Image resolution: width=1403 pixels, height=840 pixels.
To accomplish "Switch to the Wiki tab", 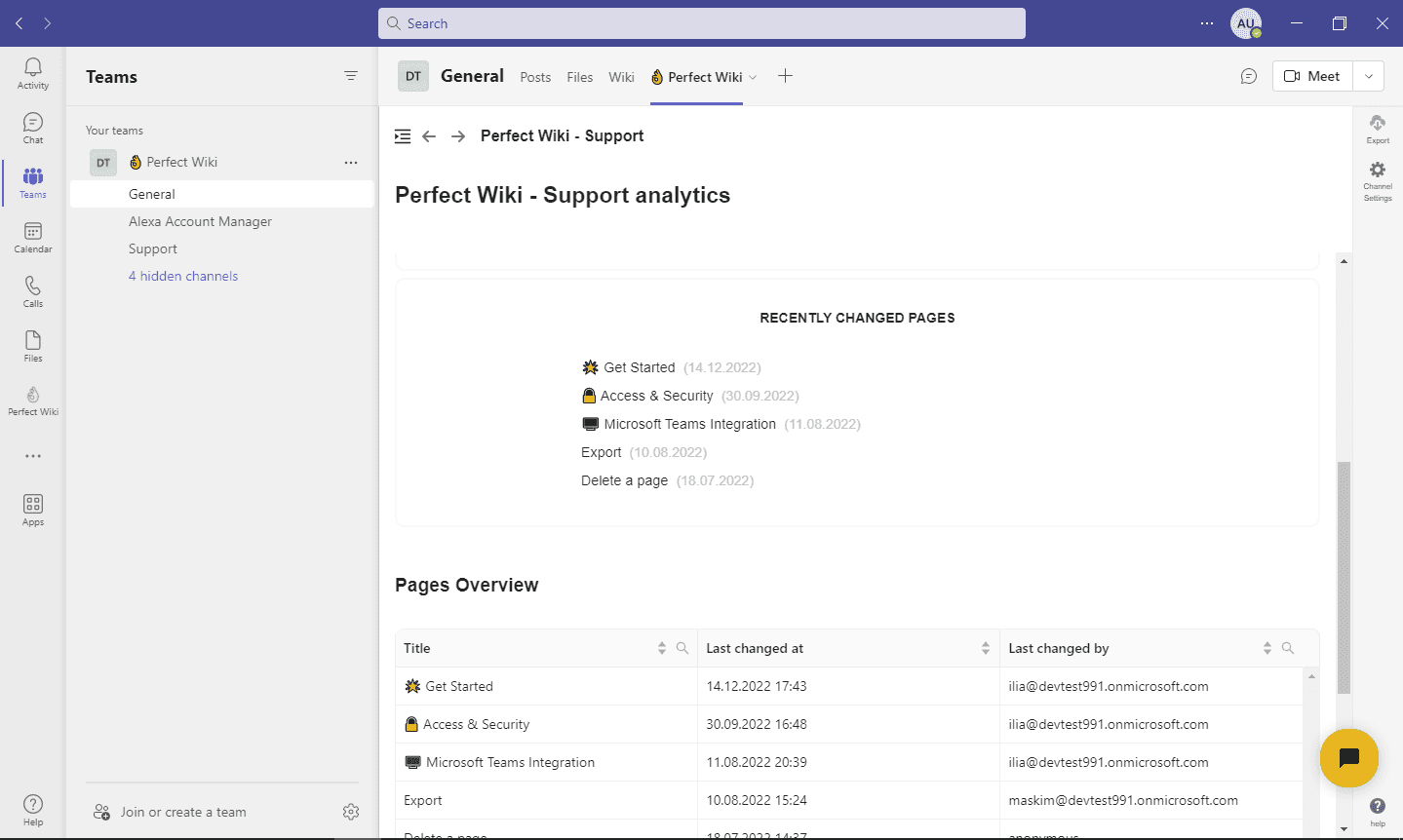I will pos(621,77).
